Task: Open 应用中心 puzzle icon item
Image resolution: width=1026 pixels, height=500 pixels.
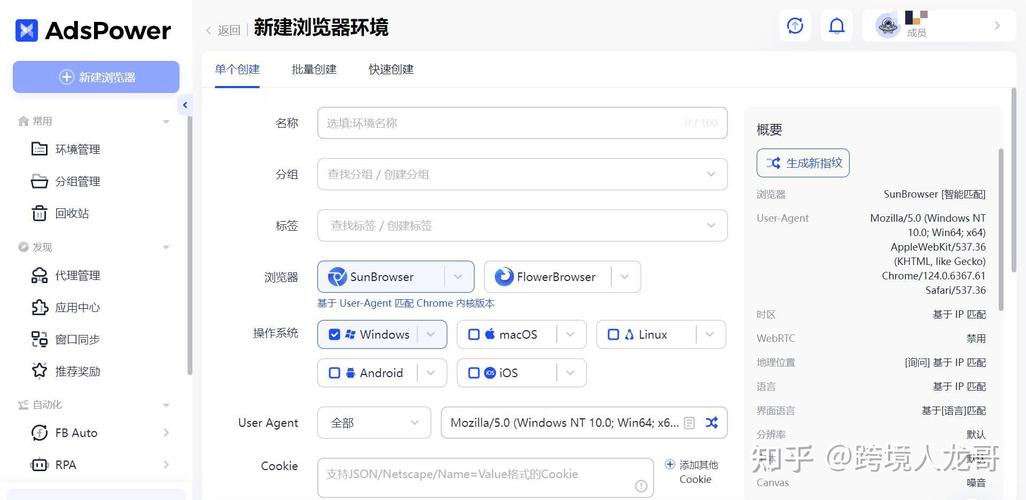Action: click(65, 308)
